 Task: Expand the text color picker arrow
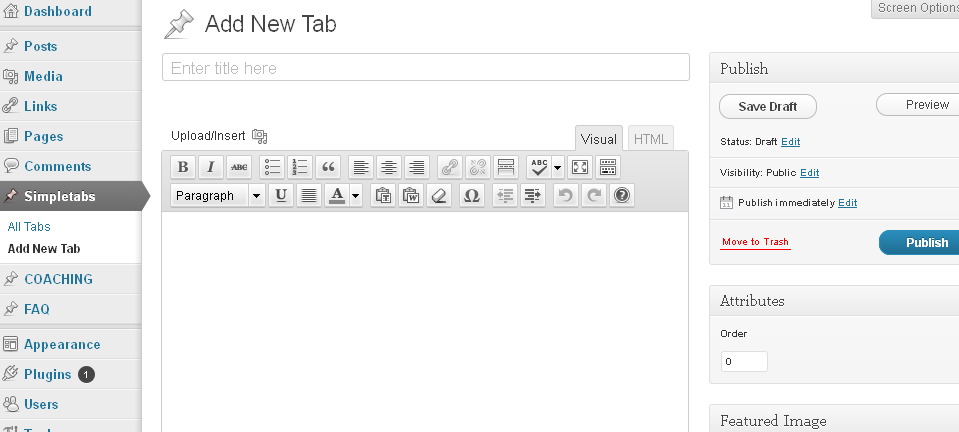click(x=356, y=196)
